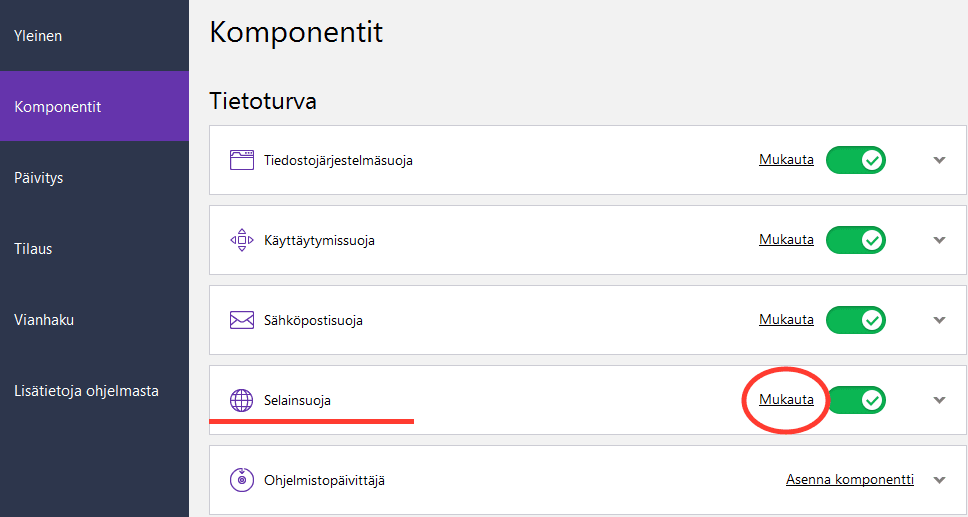The height and width of the screenshot is (517, 968).
Task: Click the Sähköpostisuoja envelope icon
Action: pos(242,320)
